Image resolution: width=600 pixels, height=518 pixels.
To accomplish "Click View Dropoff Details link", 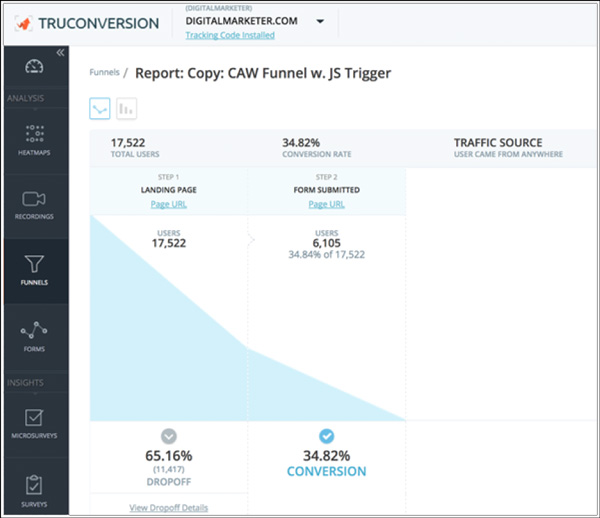I will [x=169, y=508].
